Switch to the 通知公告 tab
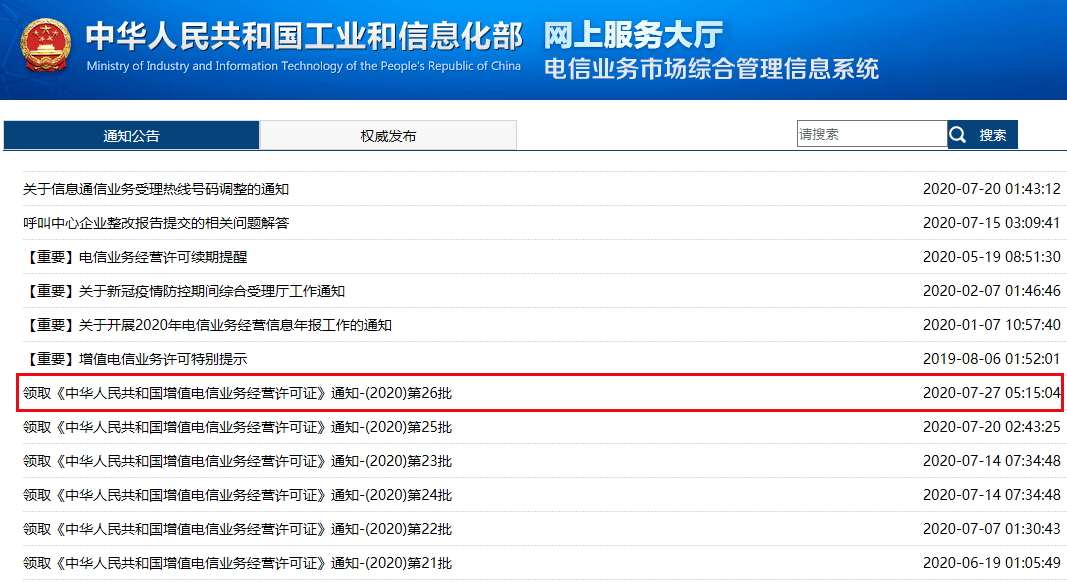1067x583 pixels. (131, 135)
